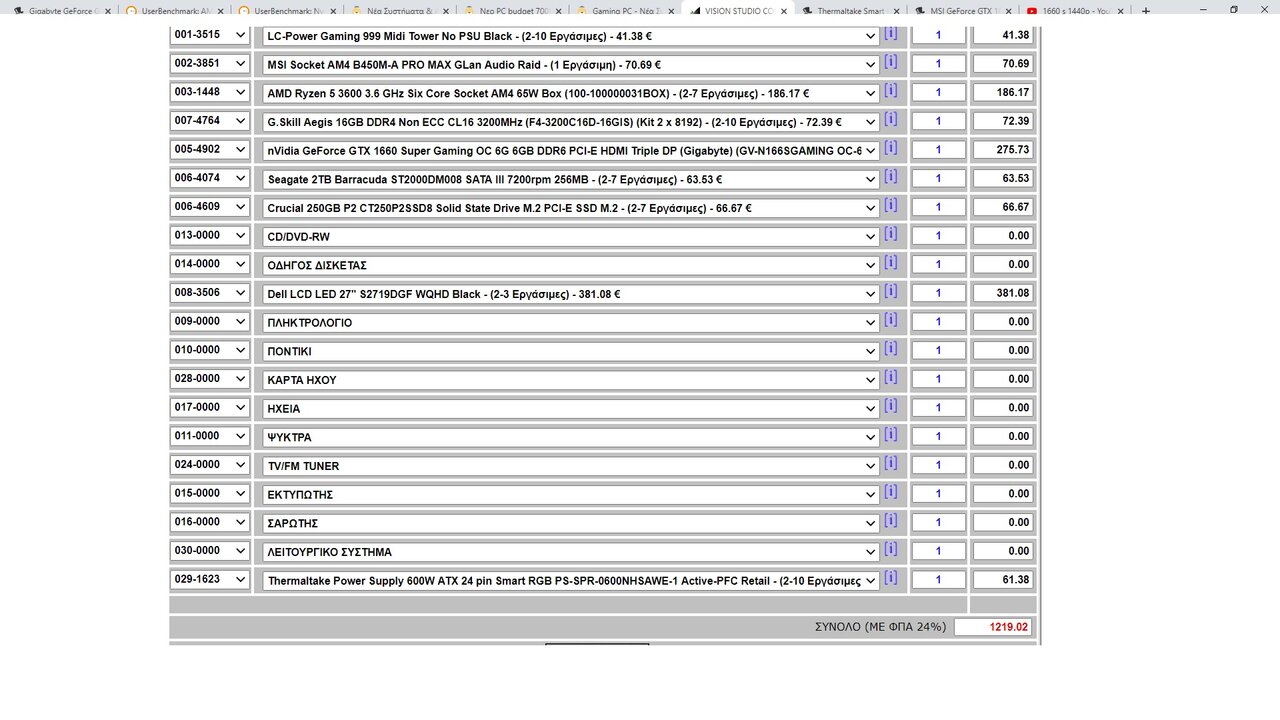This screenshot has width=1280, height=720.
Task: Click the 186.17 price field
Action: point(1003,92)
